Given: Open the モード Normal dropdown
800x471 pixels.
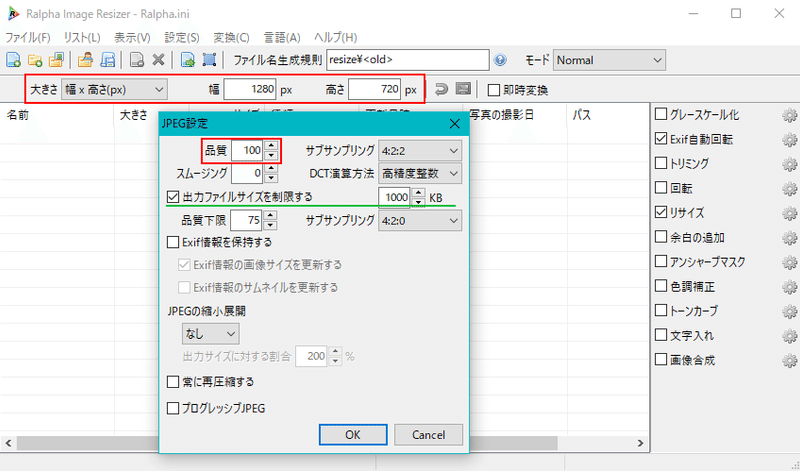Looking at the screenshot, I should point(609,60).
